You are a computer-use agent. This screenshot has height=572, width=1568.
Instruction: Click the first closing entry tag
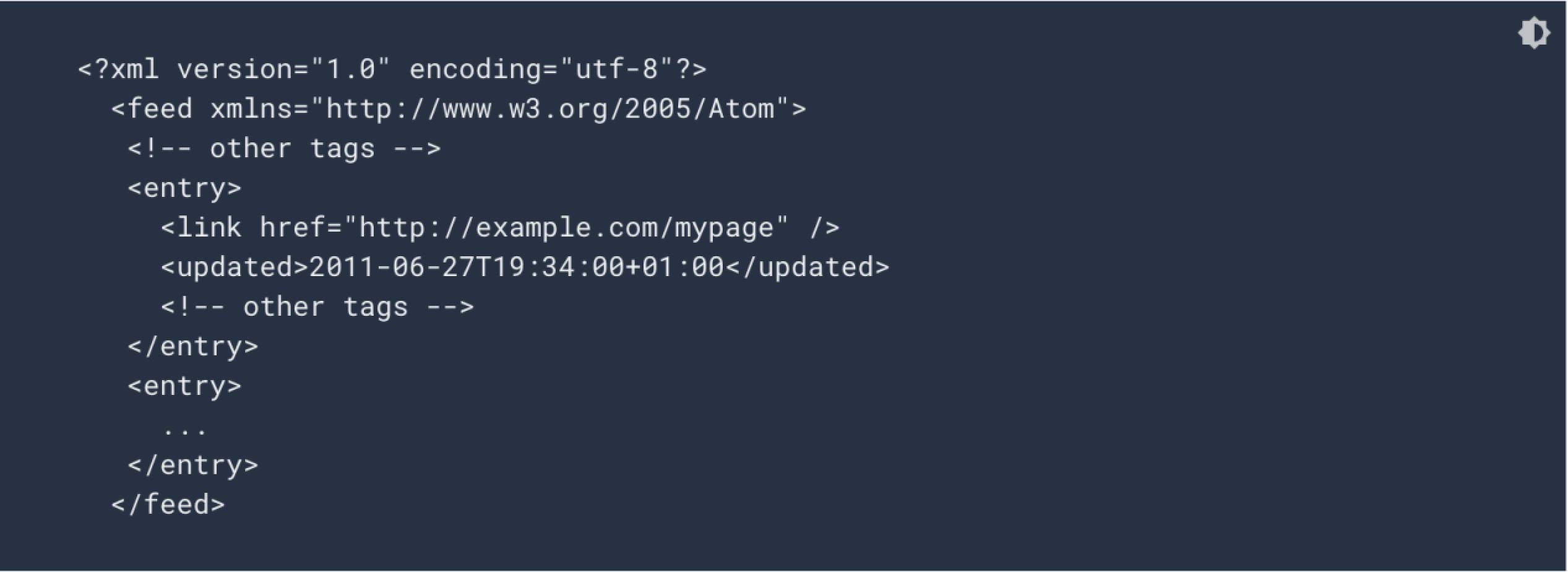coord(193,347)
